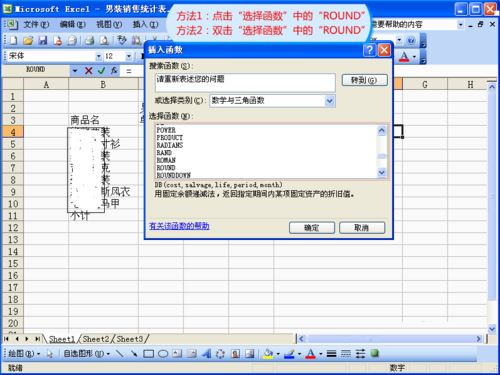The width and height of the screenshot is (500, 375).
Task: Run the spelling check icon
Action: (122, 41)
